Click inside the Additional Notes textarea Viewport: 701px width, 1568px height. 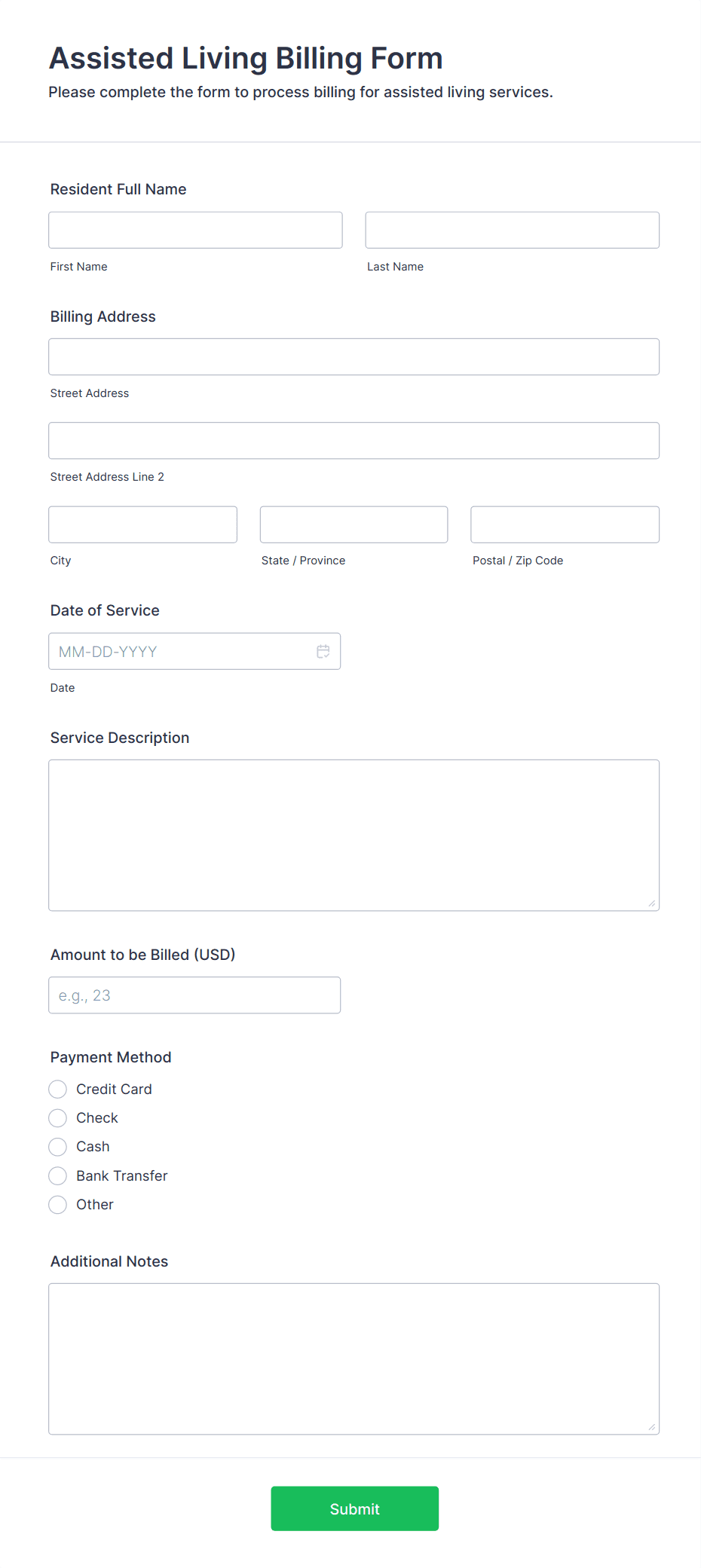354,1359
